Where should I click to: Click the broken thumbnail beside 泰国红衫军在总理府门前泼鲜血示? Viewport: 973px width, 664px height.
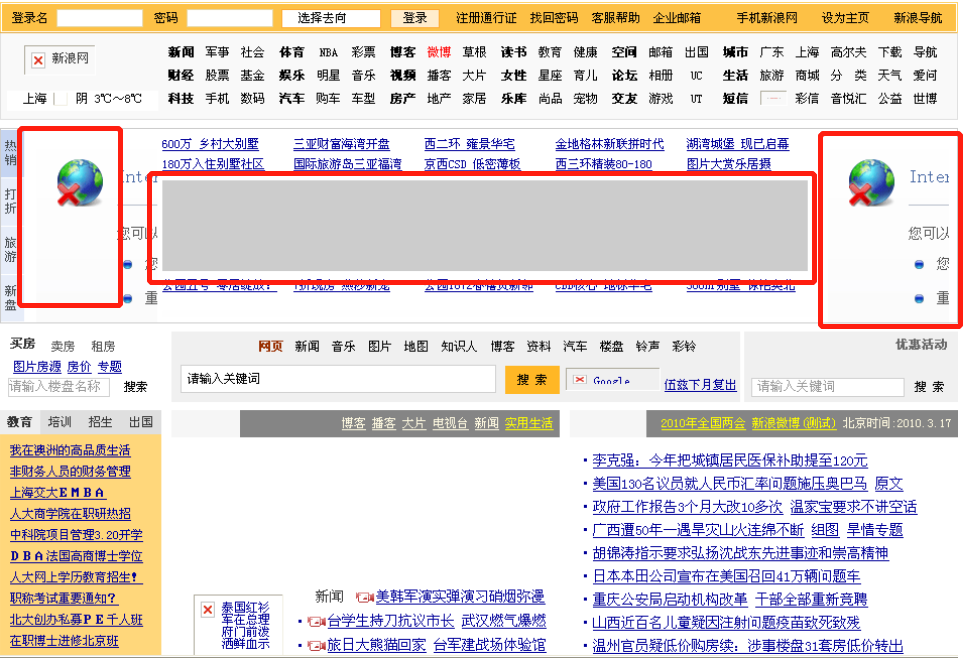pyautogui.click(x=208, y=610)
